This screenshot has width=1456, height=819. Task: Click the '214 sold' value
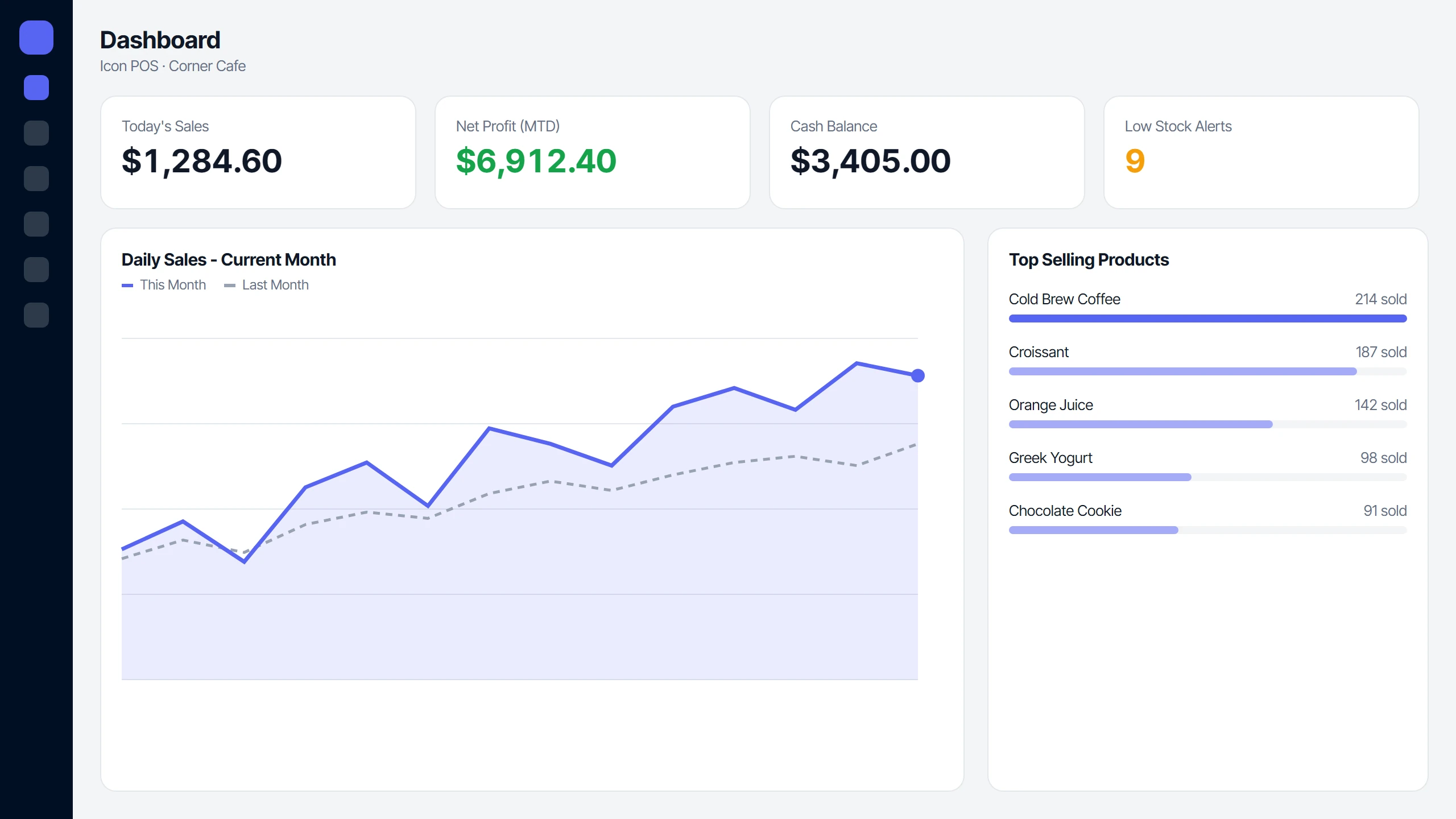(x=1381, y=299)
